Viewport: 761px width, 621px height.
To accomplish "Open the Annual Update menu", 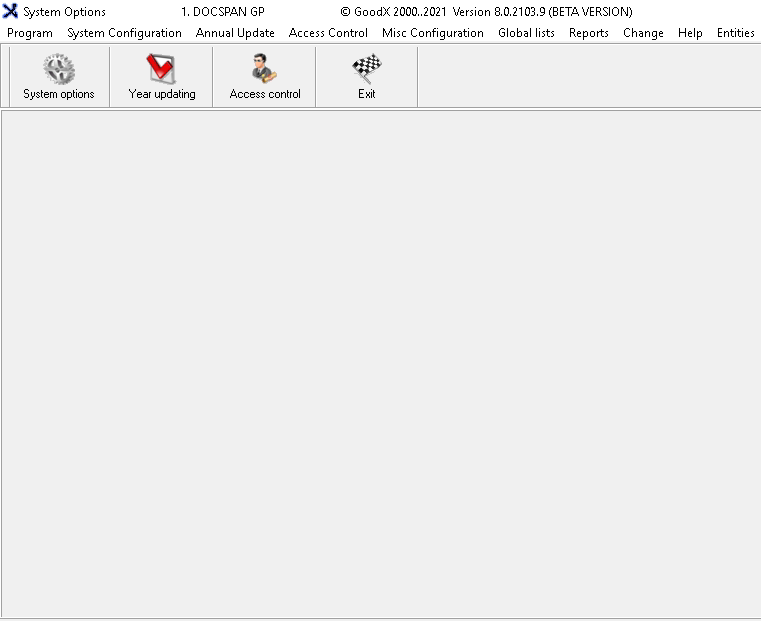I will click(235, 33).
